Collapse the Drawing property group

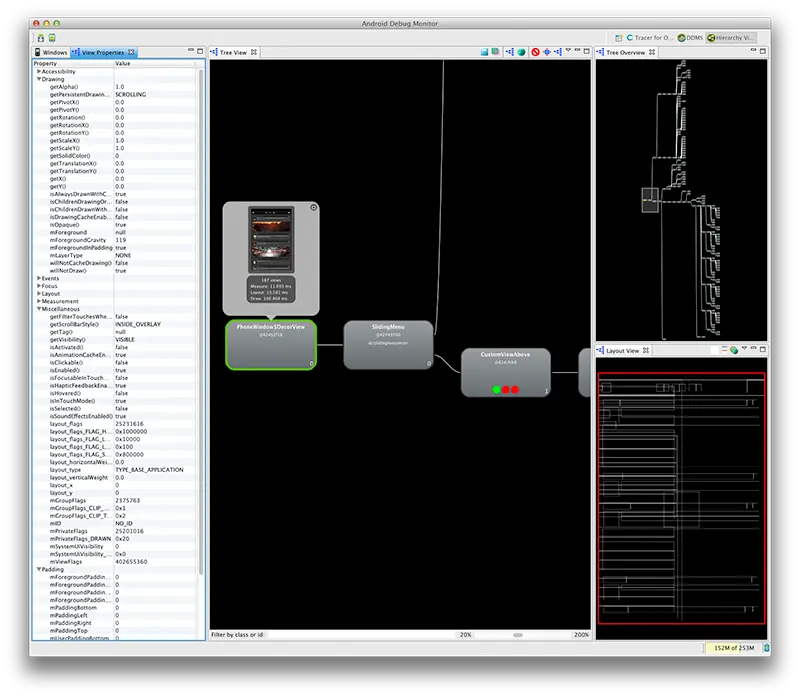39,79
